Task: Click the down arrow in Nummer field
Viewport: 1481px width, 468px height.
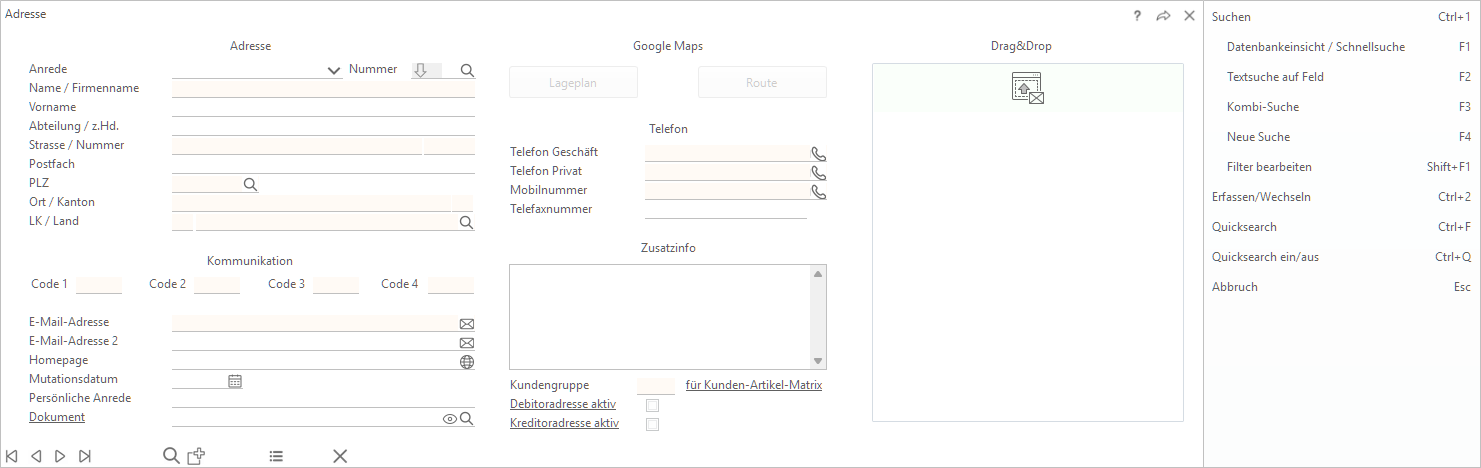Action: 421,70
